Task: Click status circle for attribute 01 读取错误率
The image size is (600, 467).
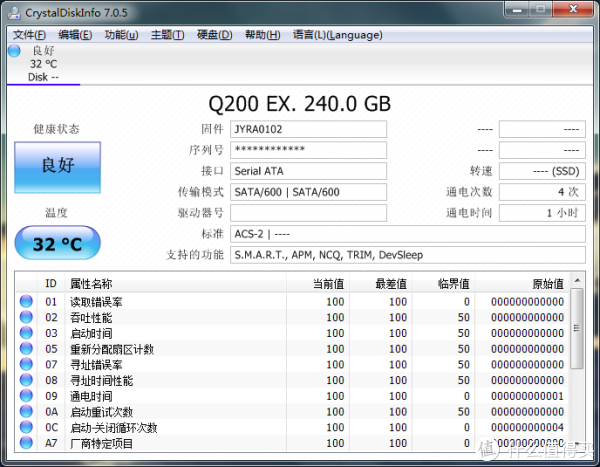Action: (26, 302)
